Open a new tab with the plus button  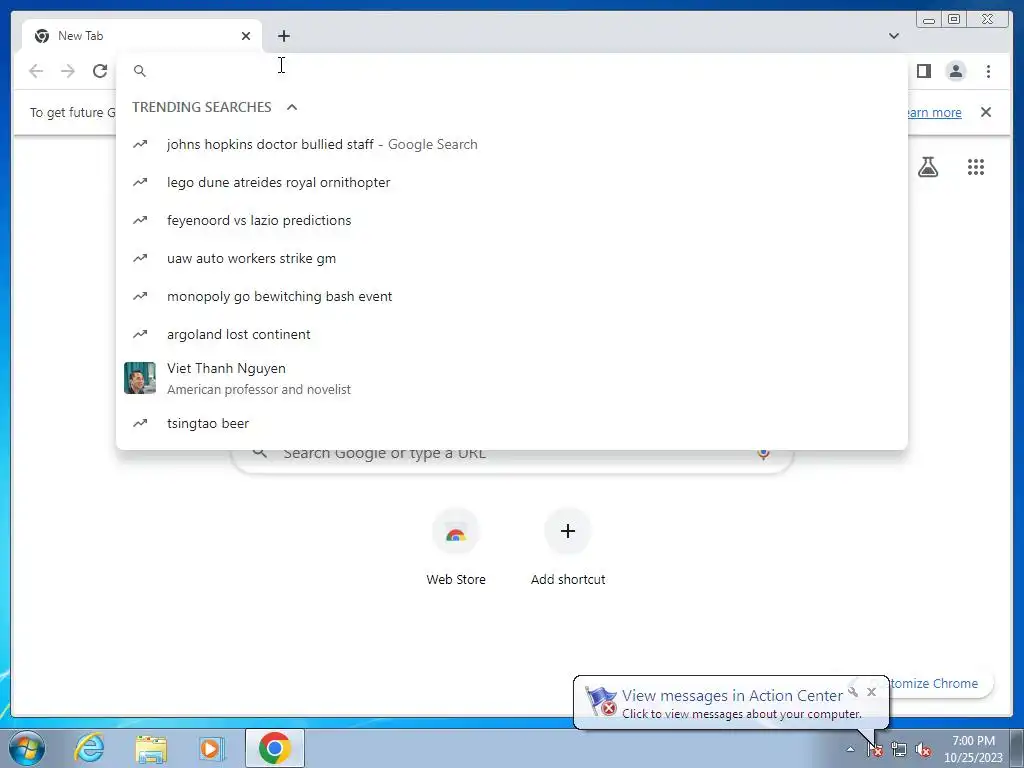283,36
